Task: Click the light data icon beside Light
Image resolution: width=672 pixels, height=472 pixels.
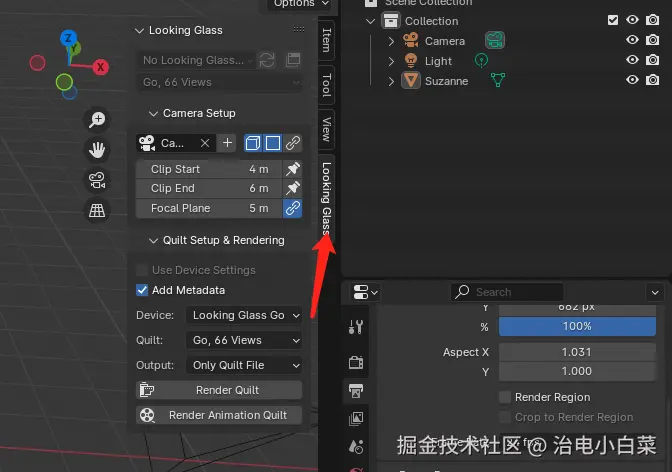Action: pyautogui.click(x=481, y=61)
